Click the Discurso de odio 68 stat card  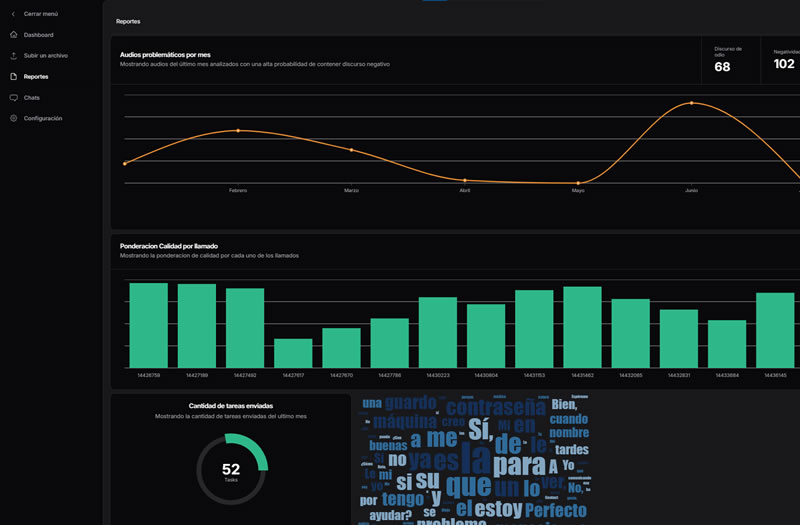[x=730, y=60]
